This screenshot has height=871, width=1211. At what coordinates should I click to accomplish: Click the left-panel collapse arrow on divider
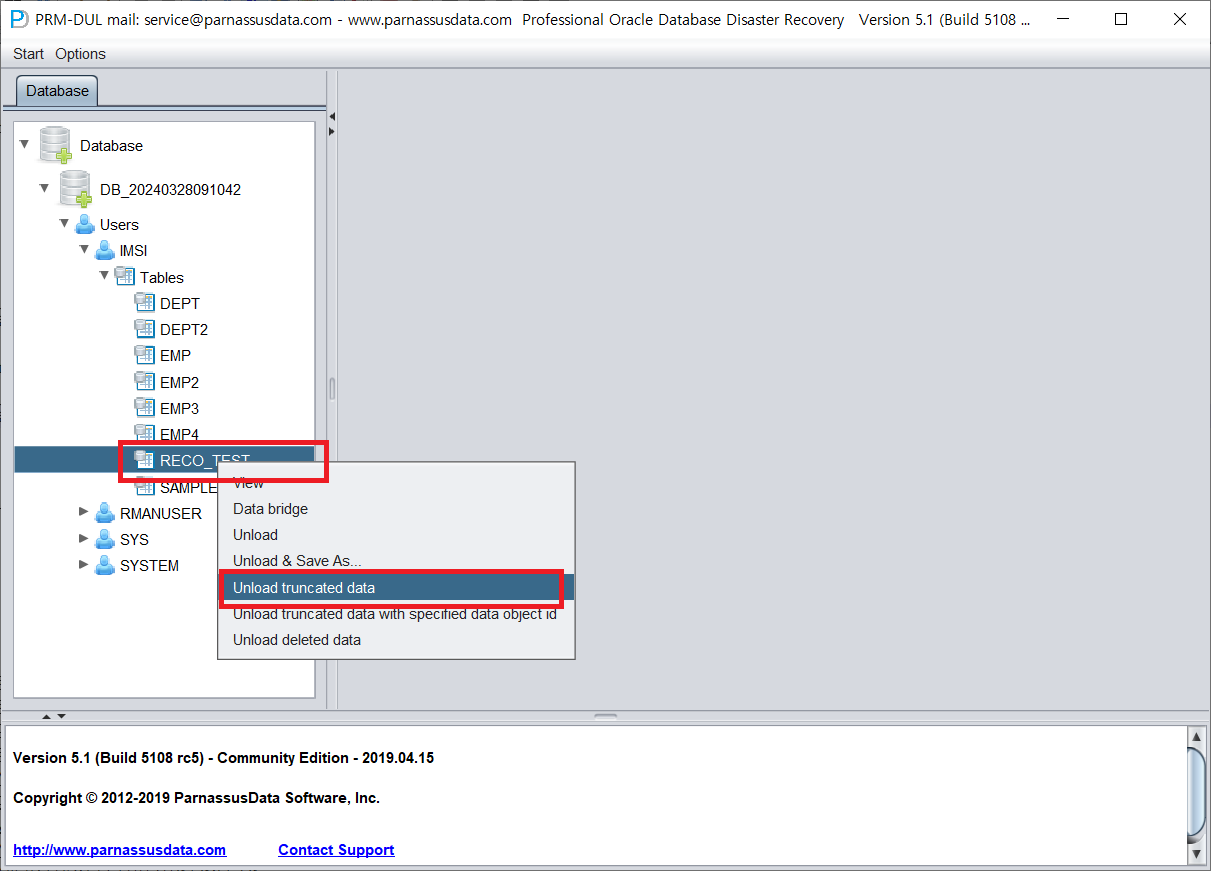point(332,117)
